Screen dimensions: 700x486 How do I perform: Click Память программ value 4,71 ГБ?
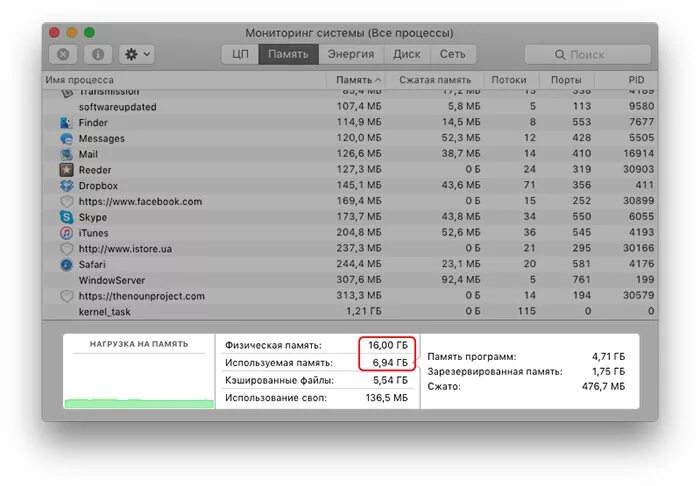608,357
